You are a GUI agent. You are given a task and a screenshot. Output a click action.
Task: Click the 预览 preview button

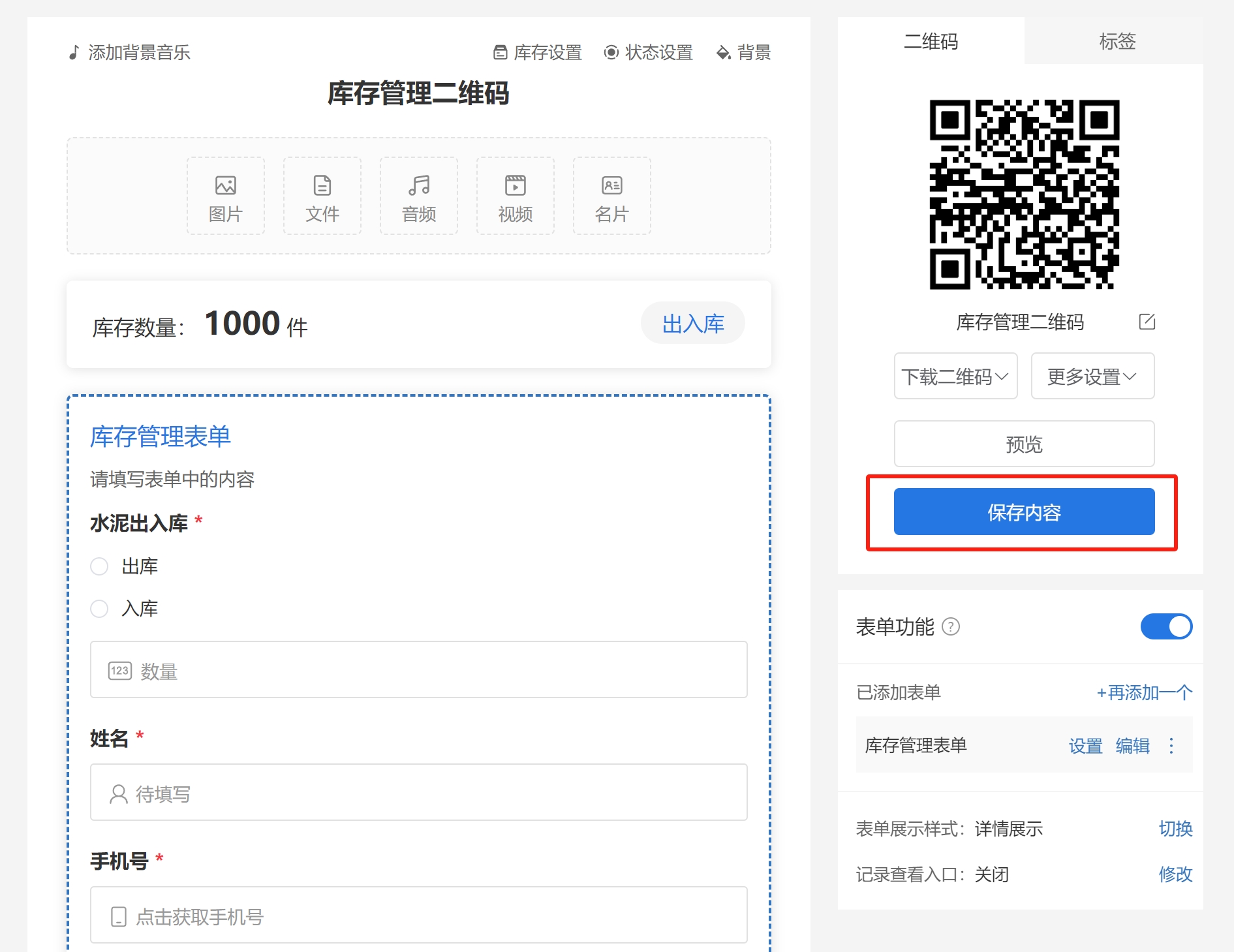click(1025, 444)
